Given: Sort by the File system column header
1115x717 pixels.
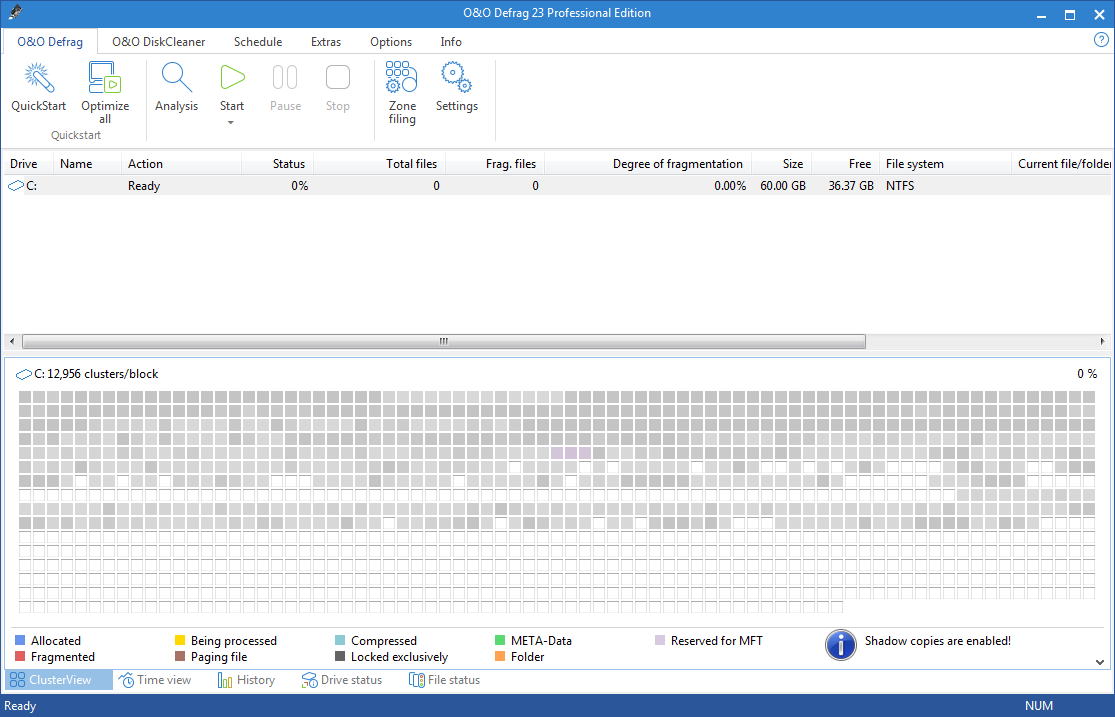Looking at the screenshot, I should click(945, 164).
